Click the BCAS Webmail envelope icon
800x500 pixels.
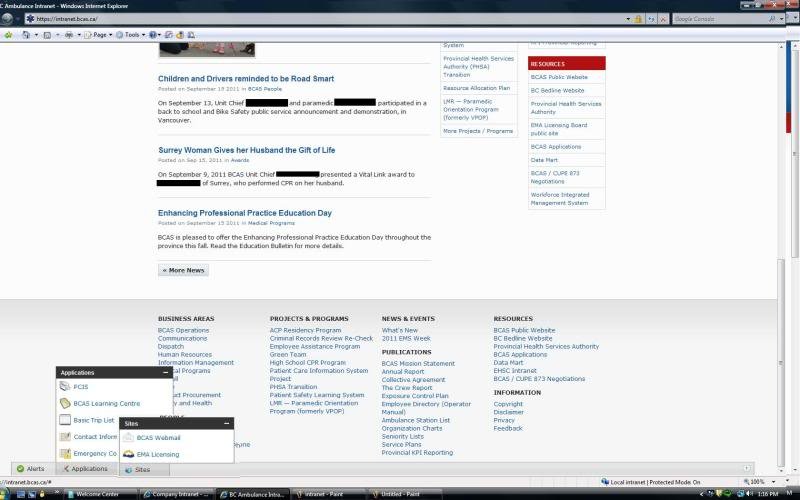point(129,438)
